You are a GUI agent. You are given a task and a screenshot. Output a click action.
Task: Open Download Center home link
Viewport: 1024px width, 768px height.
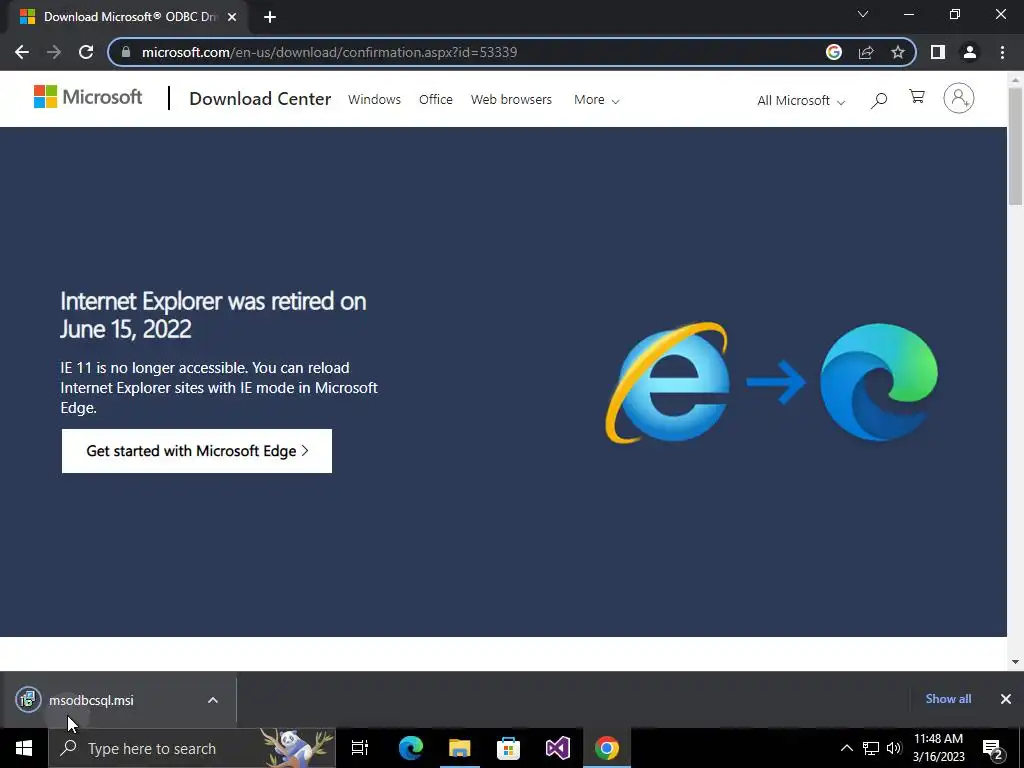coord(260,99)
